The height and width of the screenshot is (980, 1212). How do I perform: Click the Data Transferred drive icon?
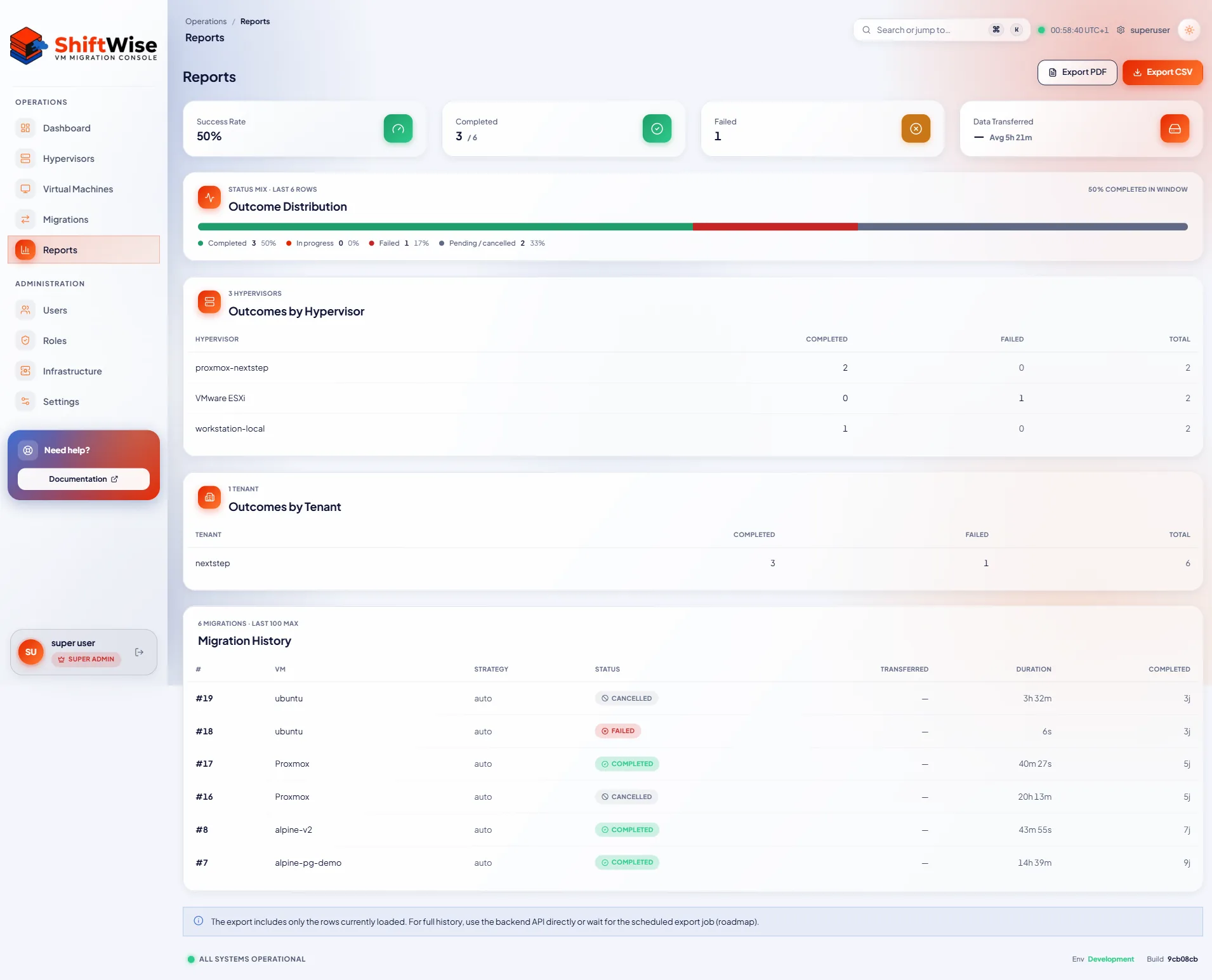[1175, 129]
